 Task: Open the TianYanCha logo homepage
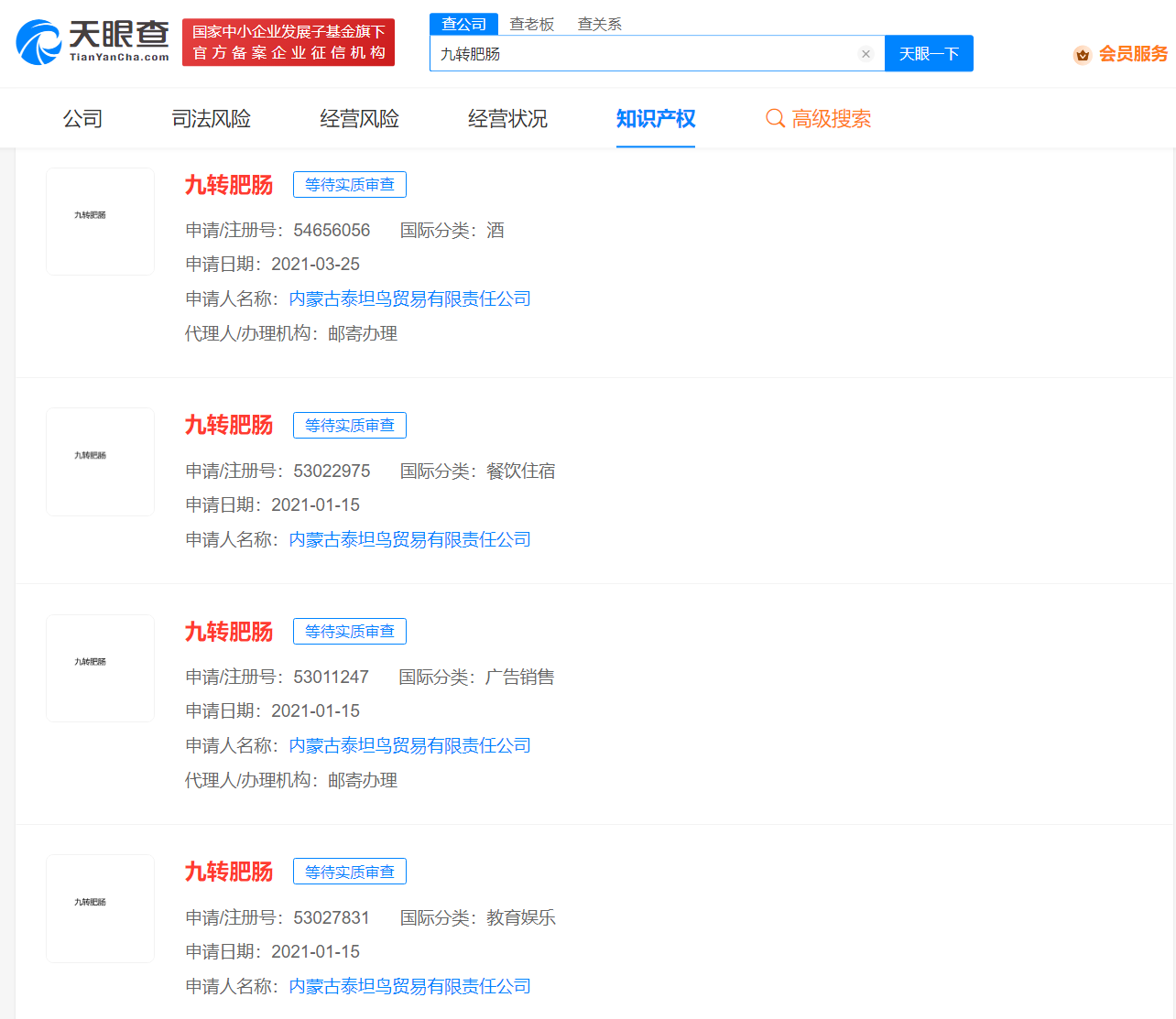pos(93,42)
